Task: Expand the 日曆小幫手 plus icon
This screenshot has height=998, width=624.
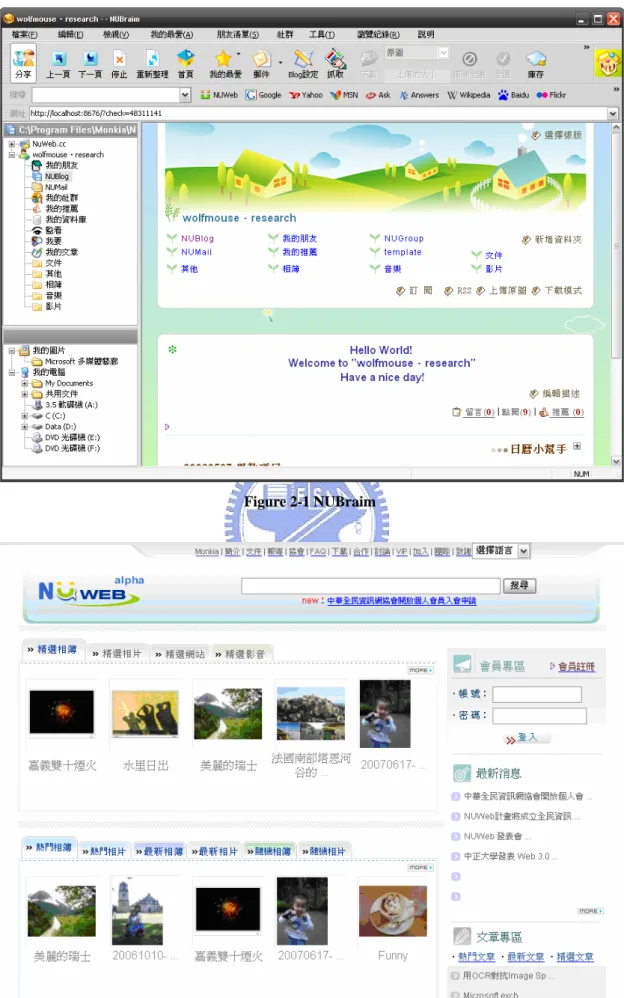Action: (577, 446)
